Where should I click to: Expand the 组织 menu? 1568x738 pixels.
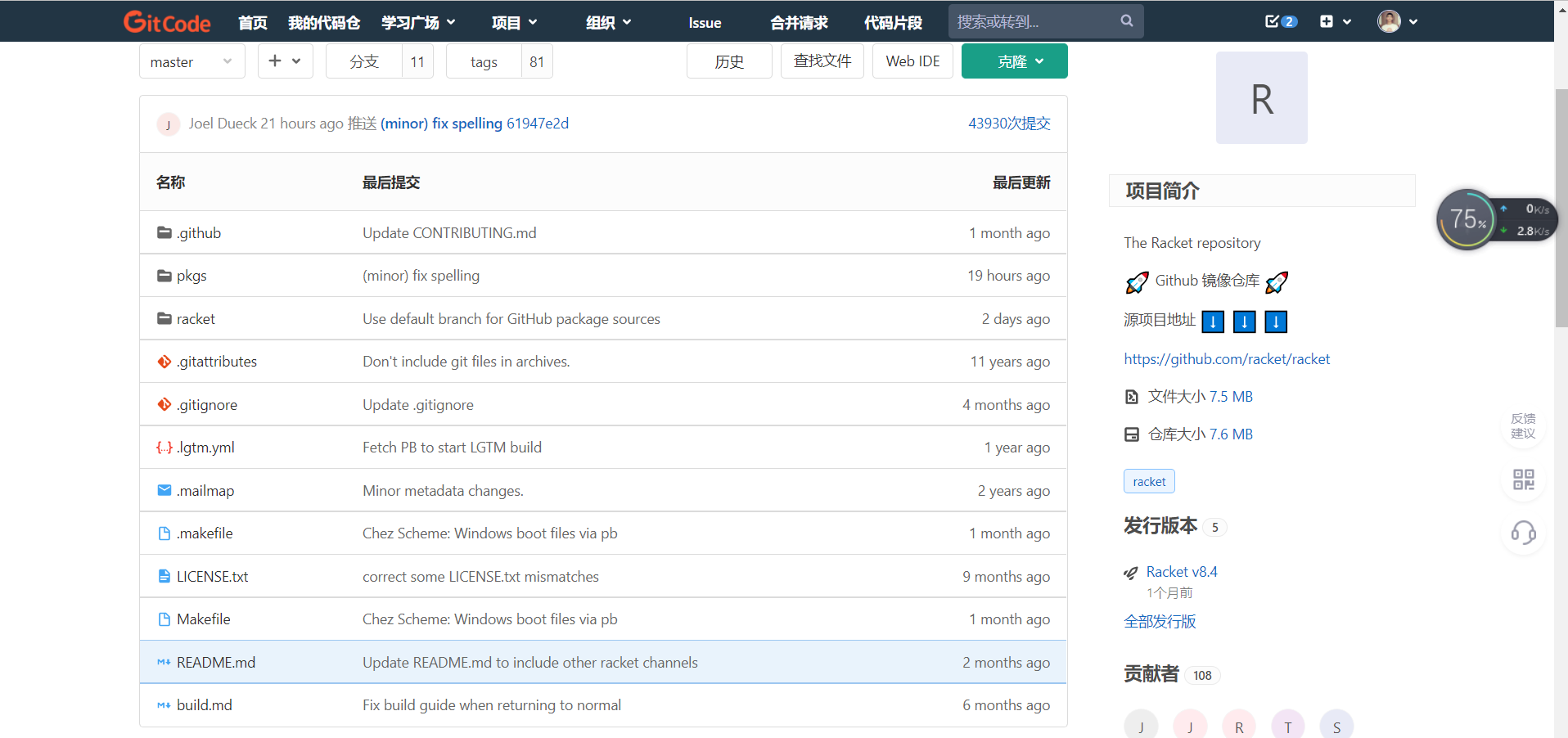(609, 22)
